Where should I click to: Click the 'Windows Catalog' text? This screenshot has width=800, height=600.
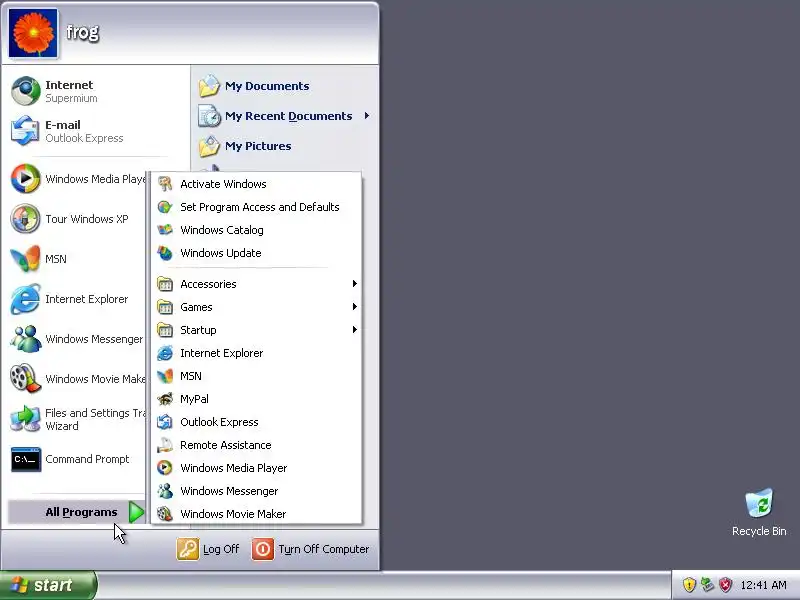221,230
